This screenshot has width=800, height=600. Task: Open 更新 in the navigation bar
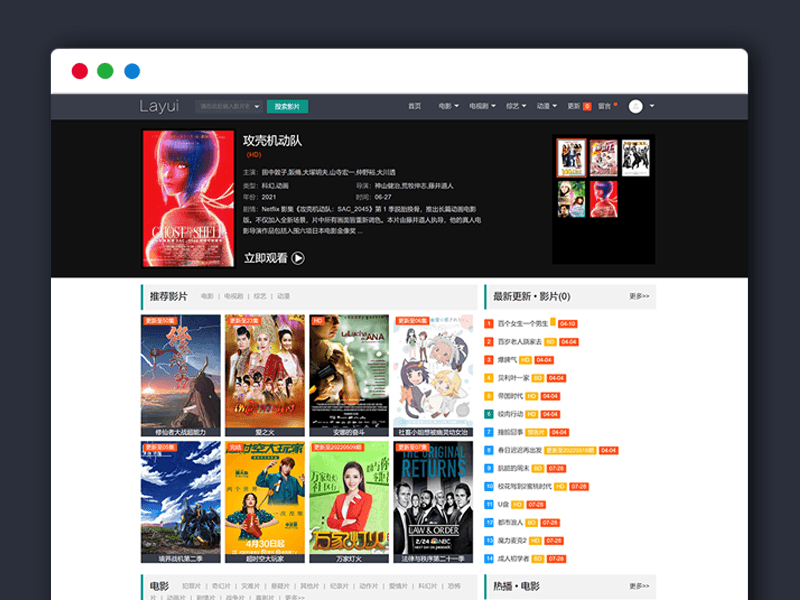click(574, 106)
